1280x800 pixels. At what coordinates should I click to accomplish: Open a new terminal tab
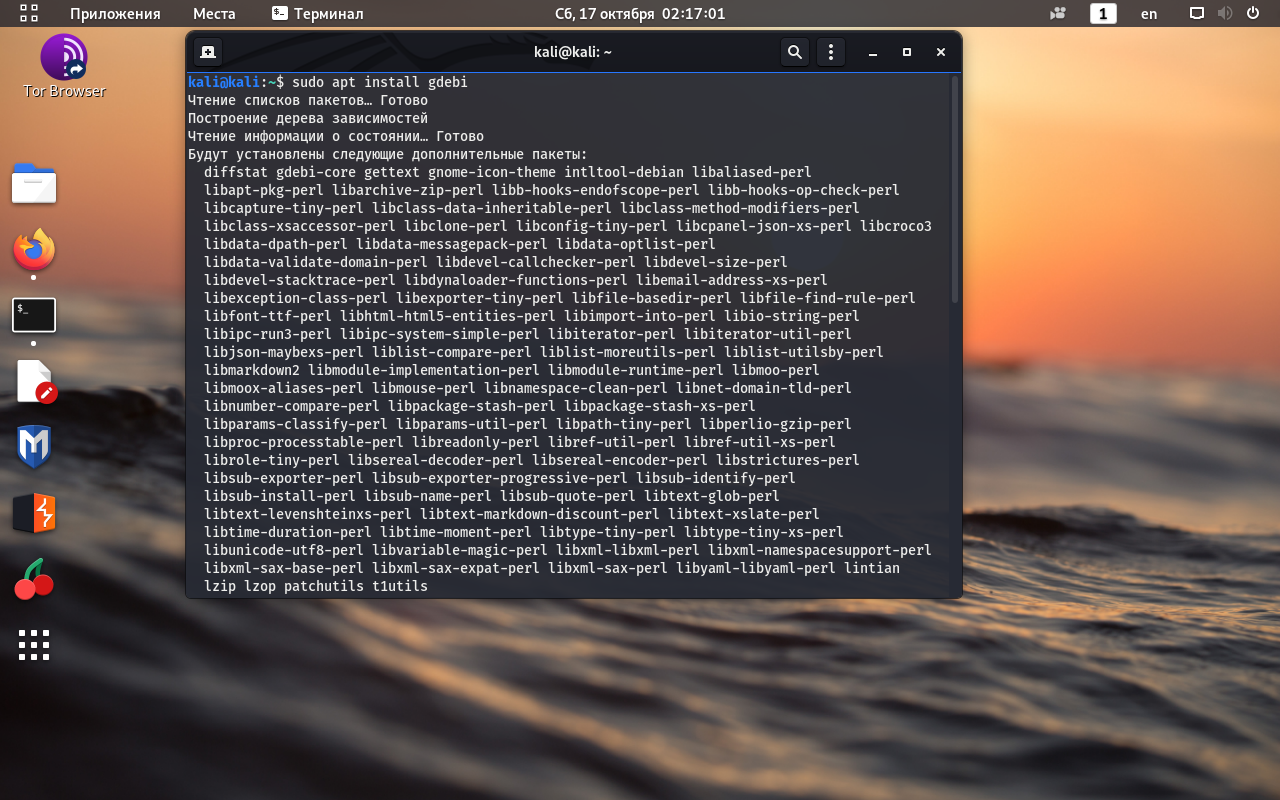coord(208,52)
